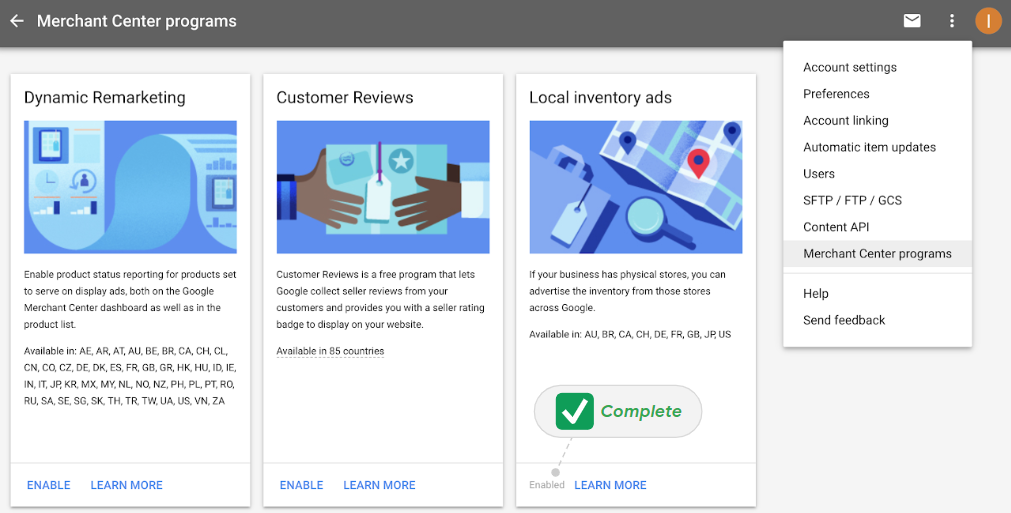
Task: Select Account settings in menu
Action: pos(877,67)
